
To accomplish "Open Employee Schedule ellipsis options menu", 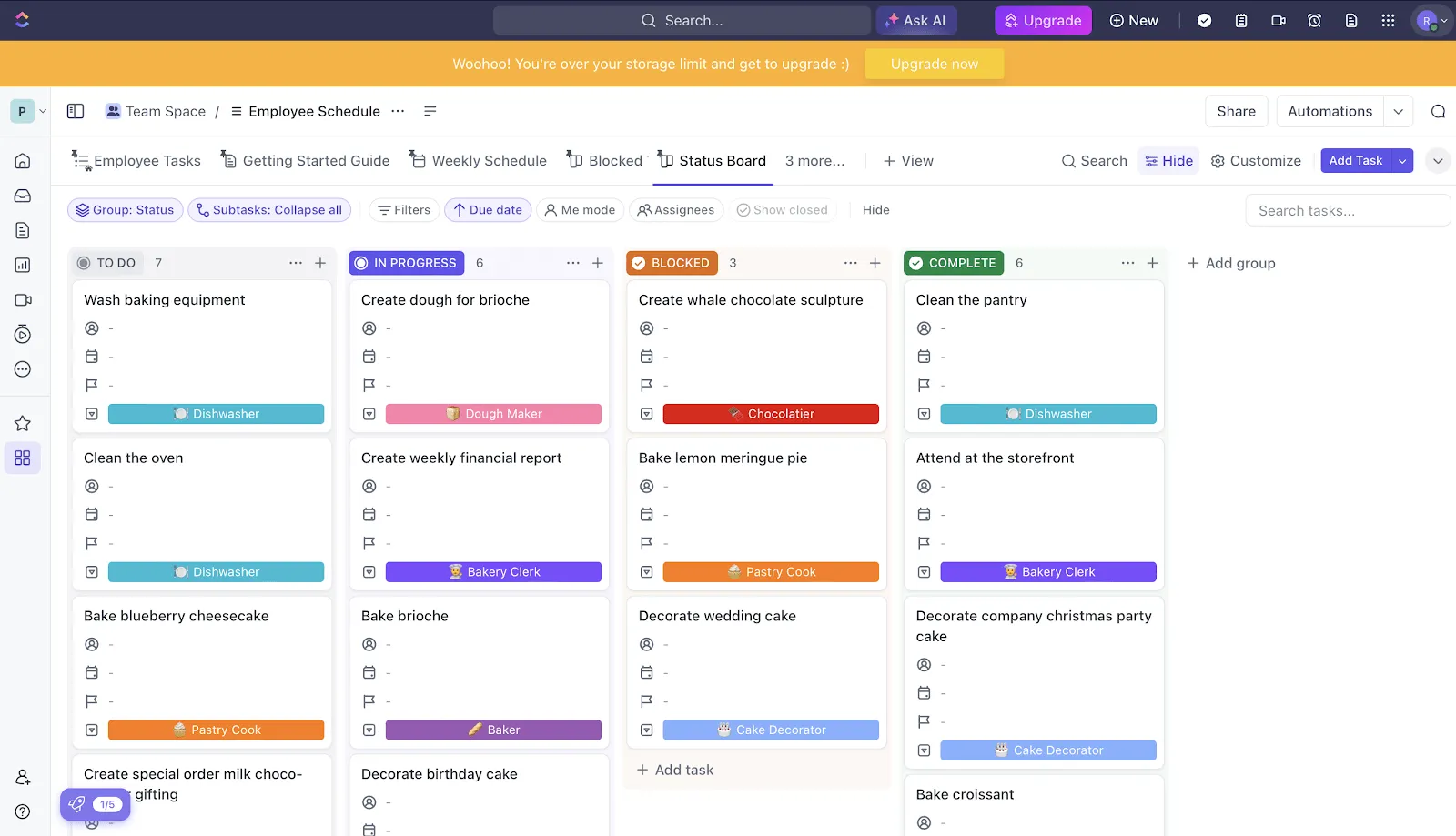I will (398, 111).
